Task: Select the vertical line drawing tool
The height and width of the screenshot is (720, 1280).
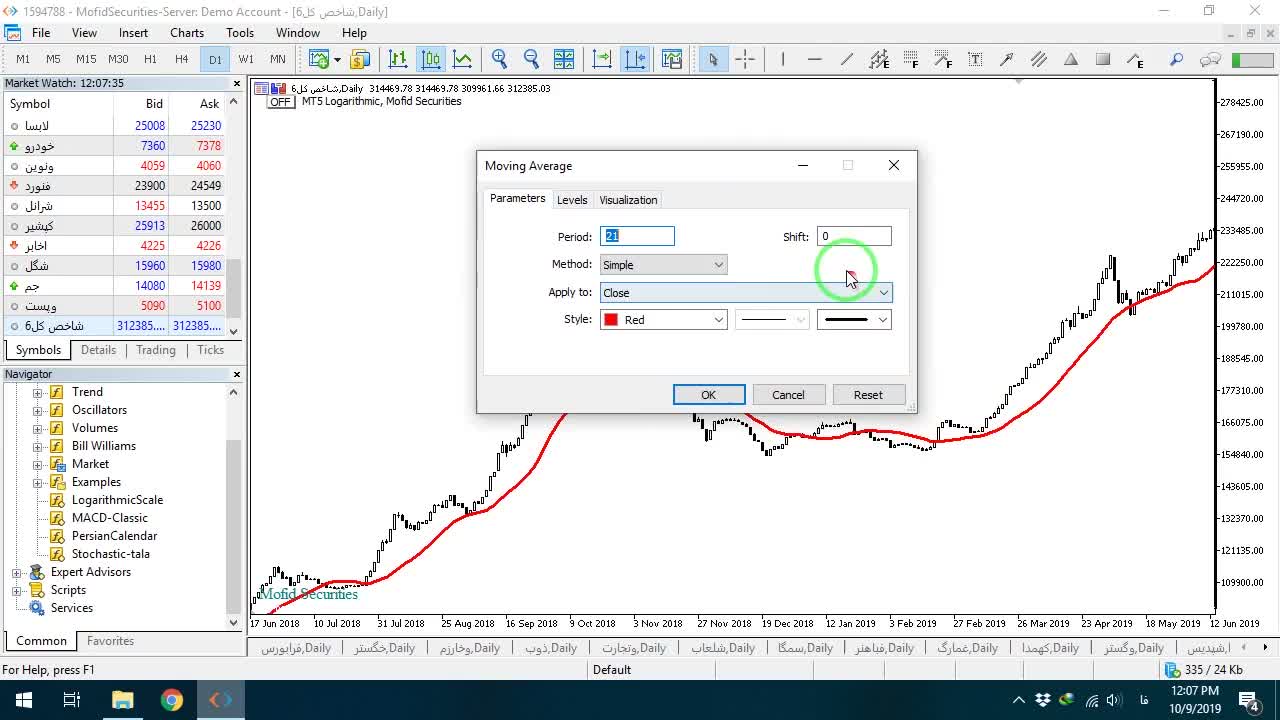Action: pos(783,59)
